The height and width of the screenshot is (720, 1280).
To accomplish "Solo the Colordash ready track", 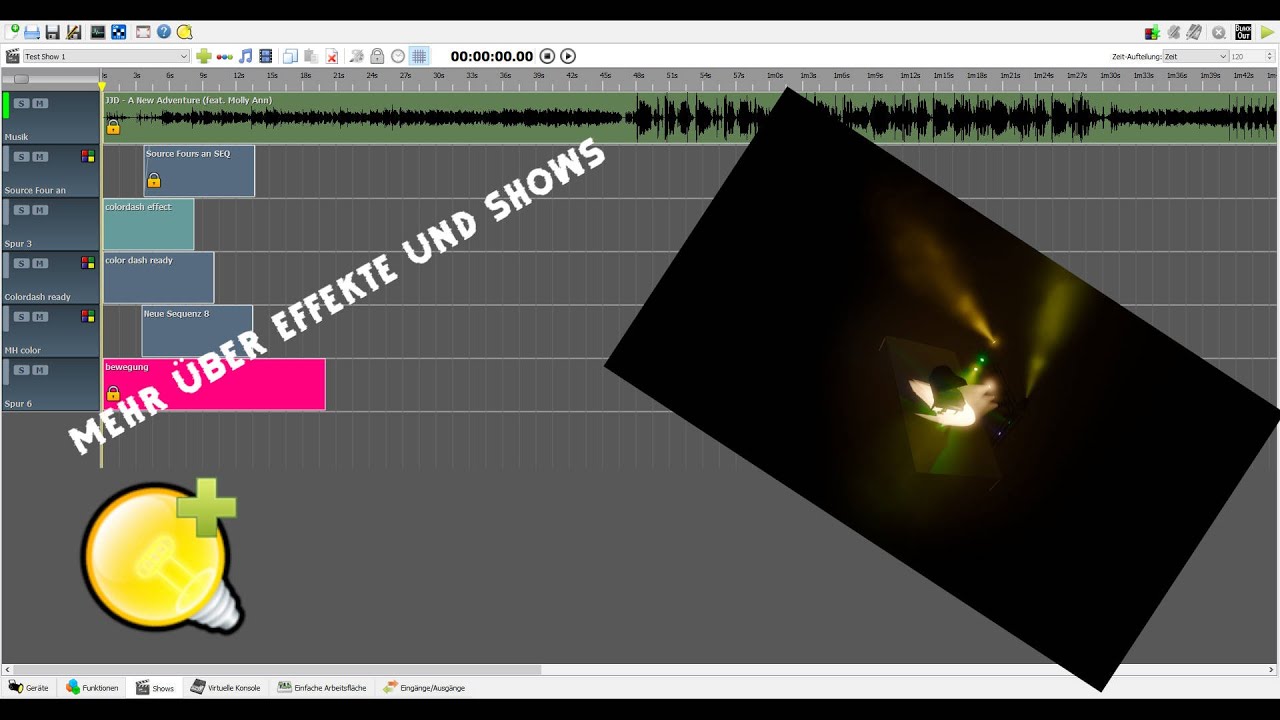I will tap(21, 263).
